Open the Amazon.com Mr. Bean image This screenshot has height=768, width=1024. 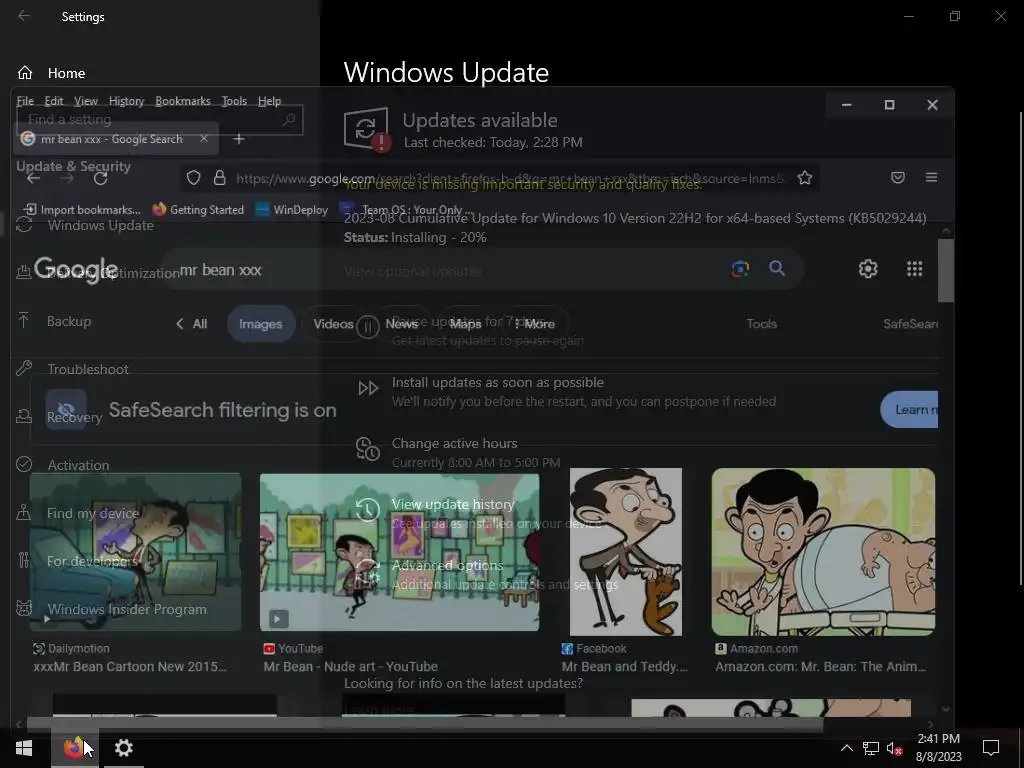[x=824, y=552]
